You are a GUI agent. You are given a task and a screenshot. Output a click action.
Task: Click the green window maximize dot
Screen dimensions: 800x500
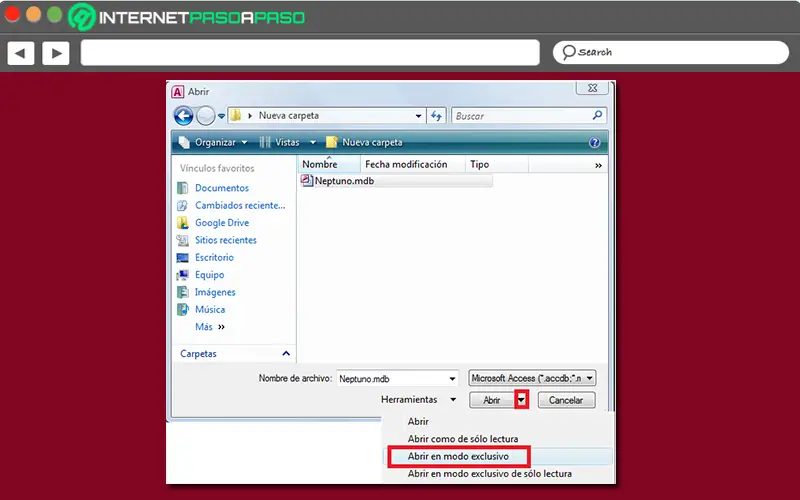pyautogui.click(x=55, y=14)
